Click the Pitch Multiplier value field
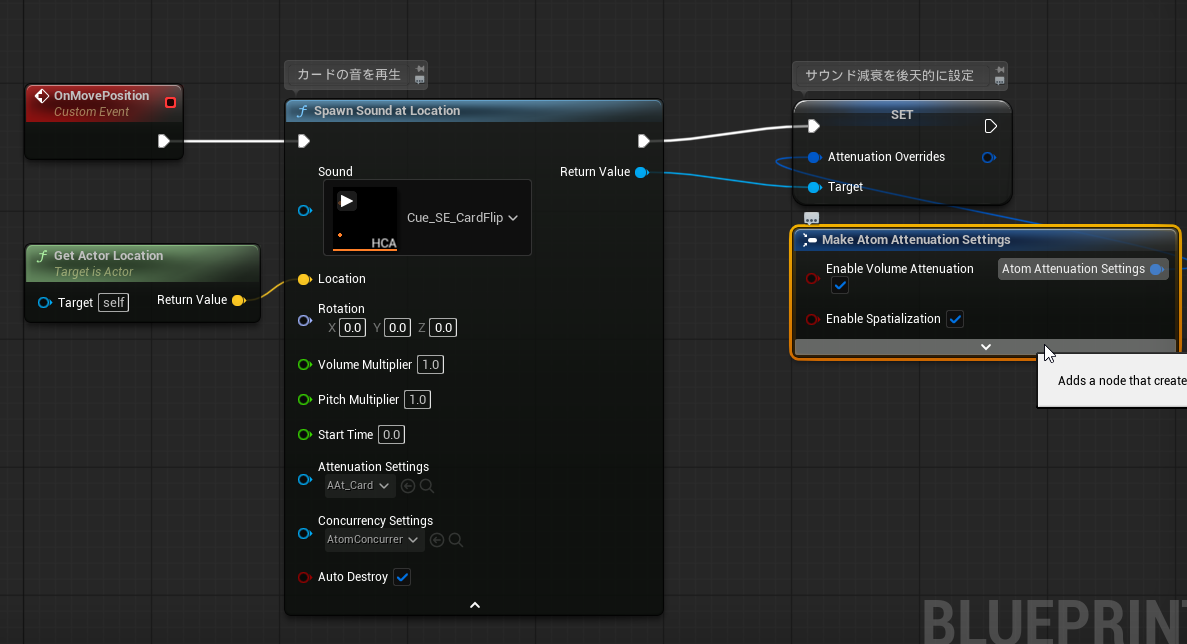 (x=418, y=400)
